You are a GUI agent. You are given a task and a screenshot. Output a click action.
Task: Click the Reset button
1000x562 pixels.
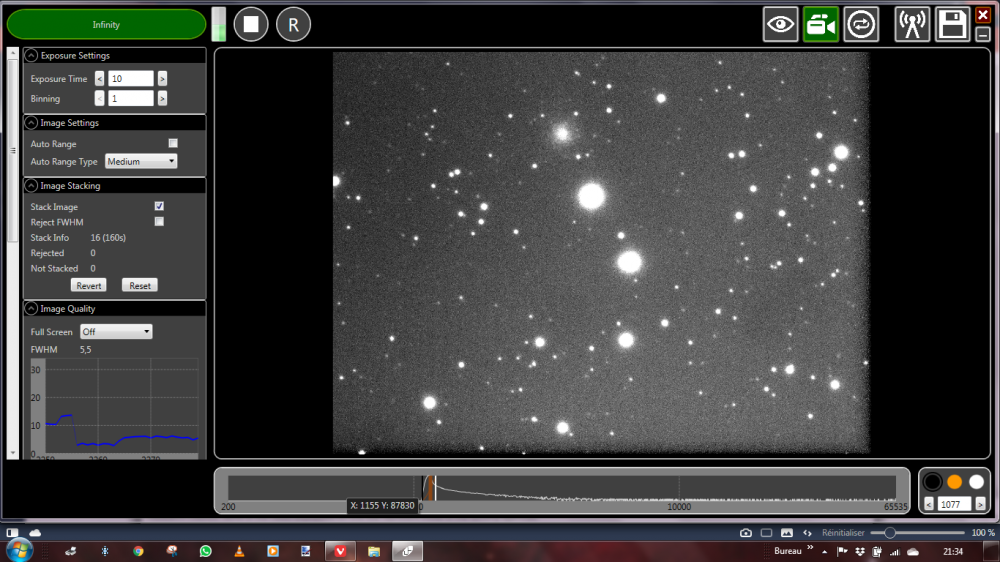pyautogui.click(x=140, y=286)
